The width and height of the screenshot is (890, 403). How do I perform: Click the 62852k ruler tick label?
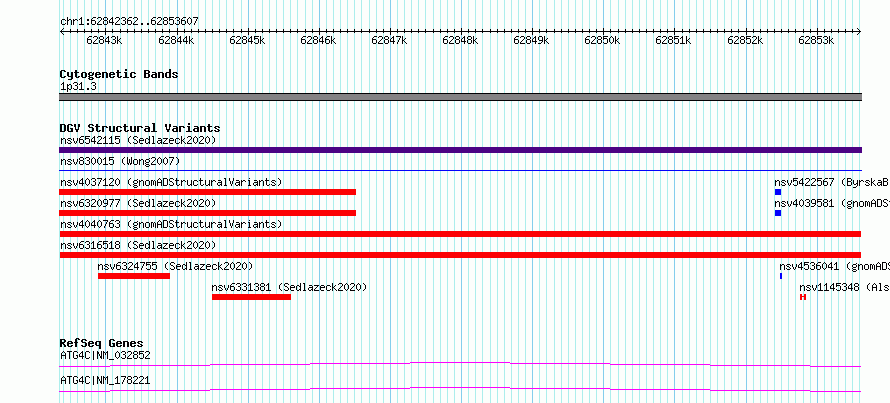point(745,40)
